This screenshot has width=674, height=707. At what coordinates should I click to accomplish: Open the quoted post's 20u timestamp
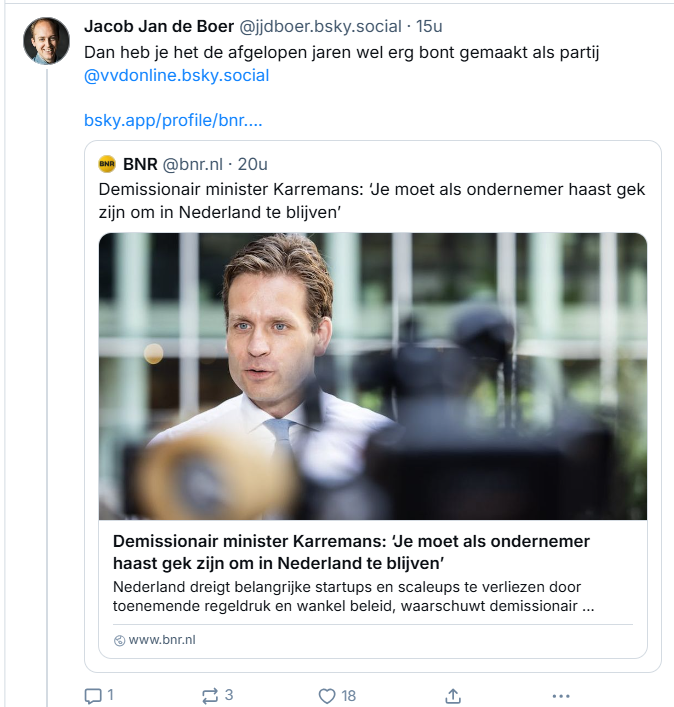[x=252, y=164]
